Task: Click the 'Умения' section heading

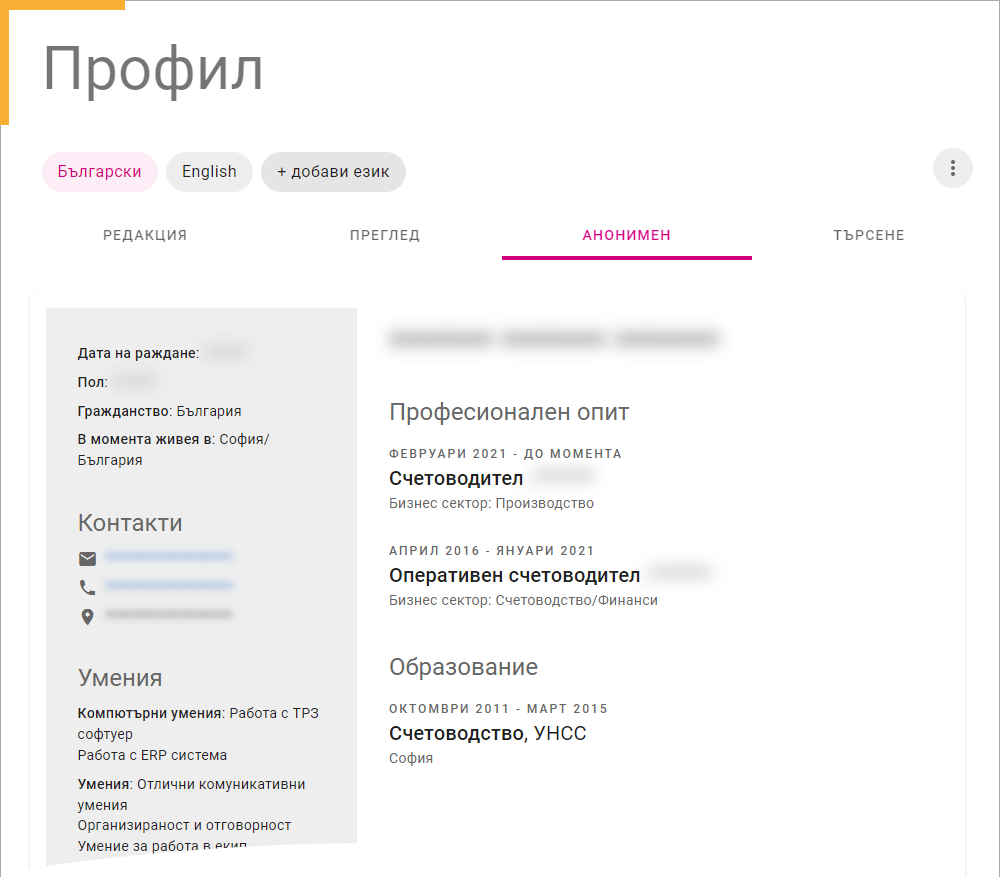Action: pos(120,677)
